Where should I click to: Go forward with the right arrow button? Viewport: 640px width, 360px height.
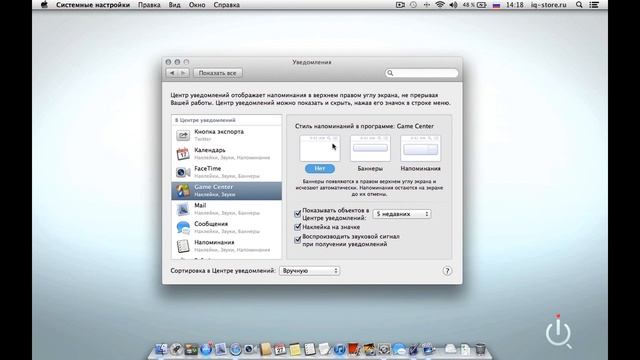coord(183,73)
